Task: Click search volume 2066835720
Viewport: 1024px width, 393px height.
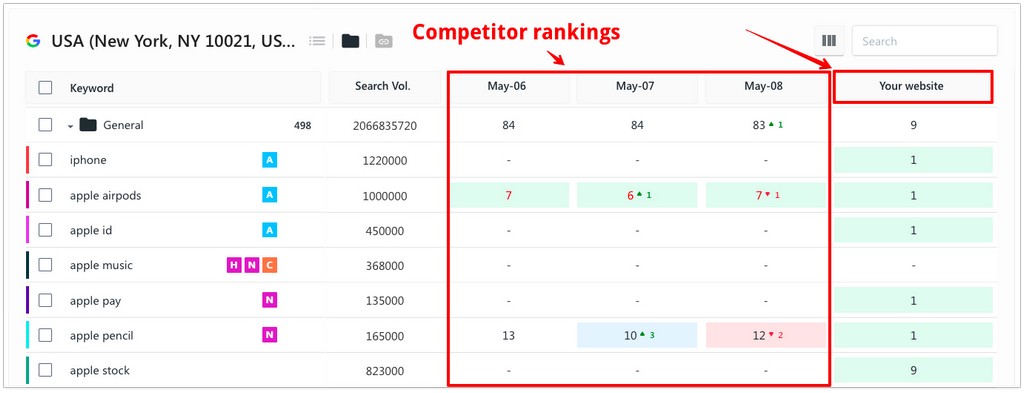Action: (x=385, y=125)
